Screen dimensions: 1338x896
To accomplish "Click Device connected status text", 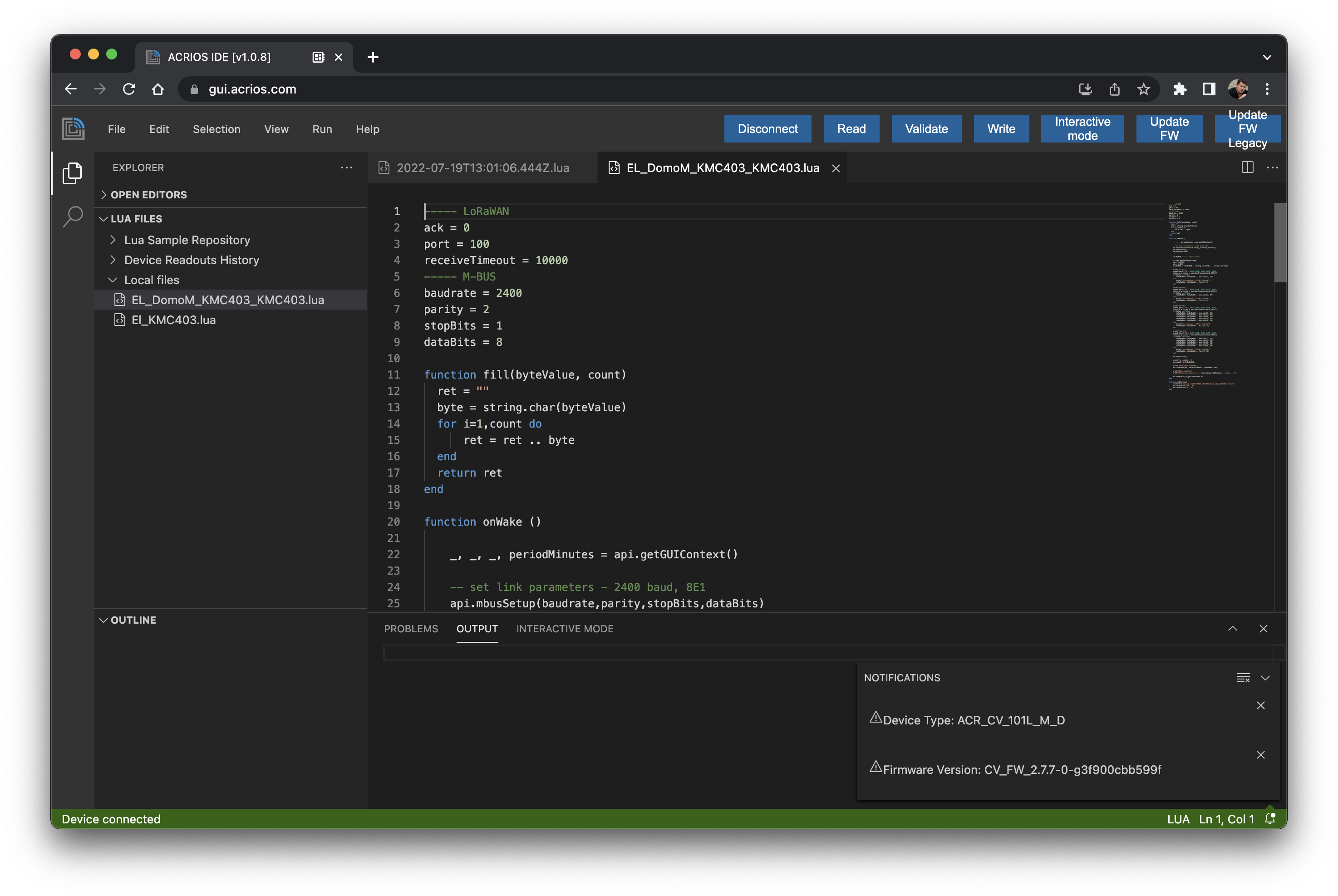I will tap(111, 819).
